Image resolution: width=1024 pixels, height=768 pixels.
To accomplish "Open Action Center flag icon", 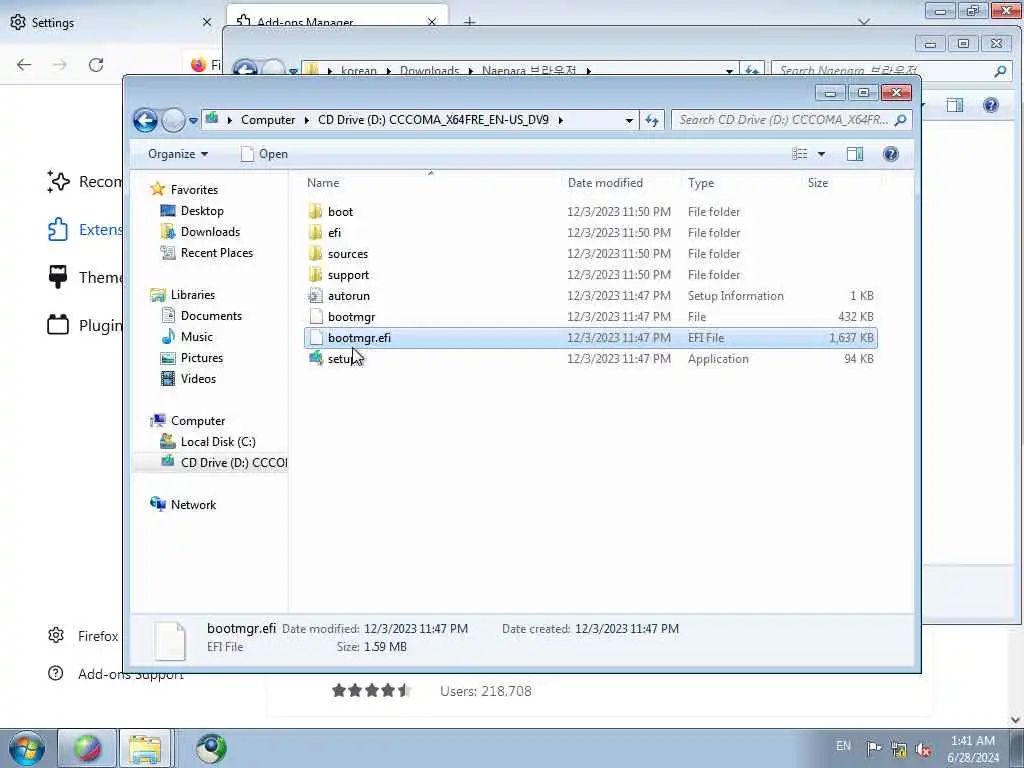I will (x=873, y=748).
